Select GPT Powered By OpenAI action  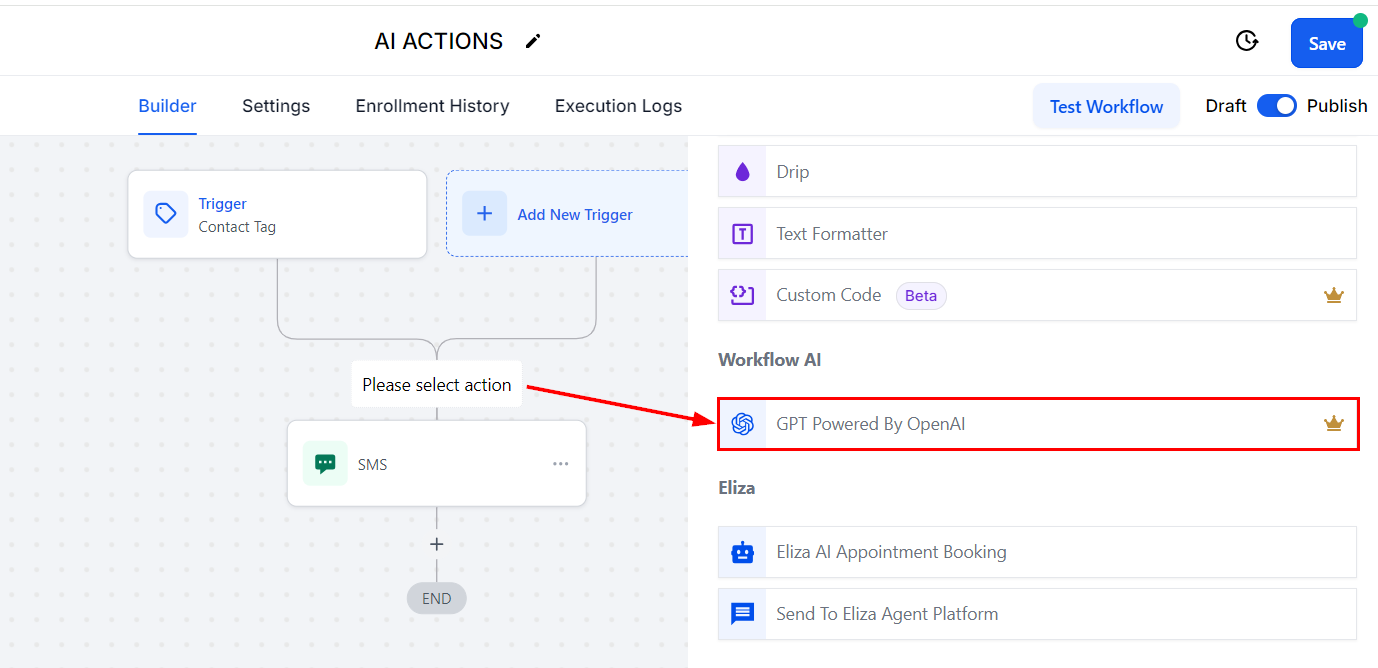pyautogui.click(x=1037, y=424)
